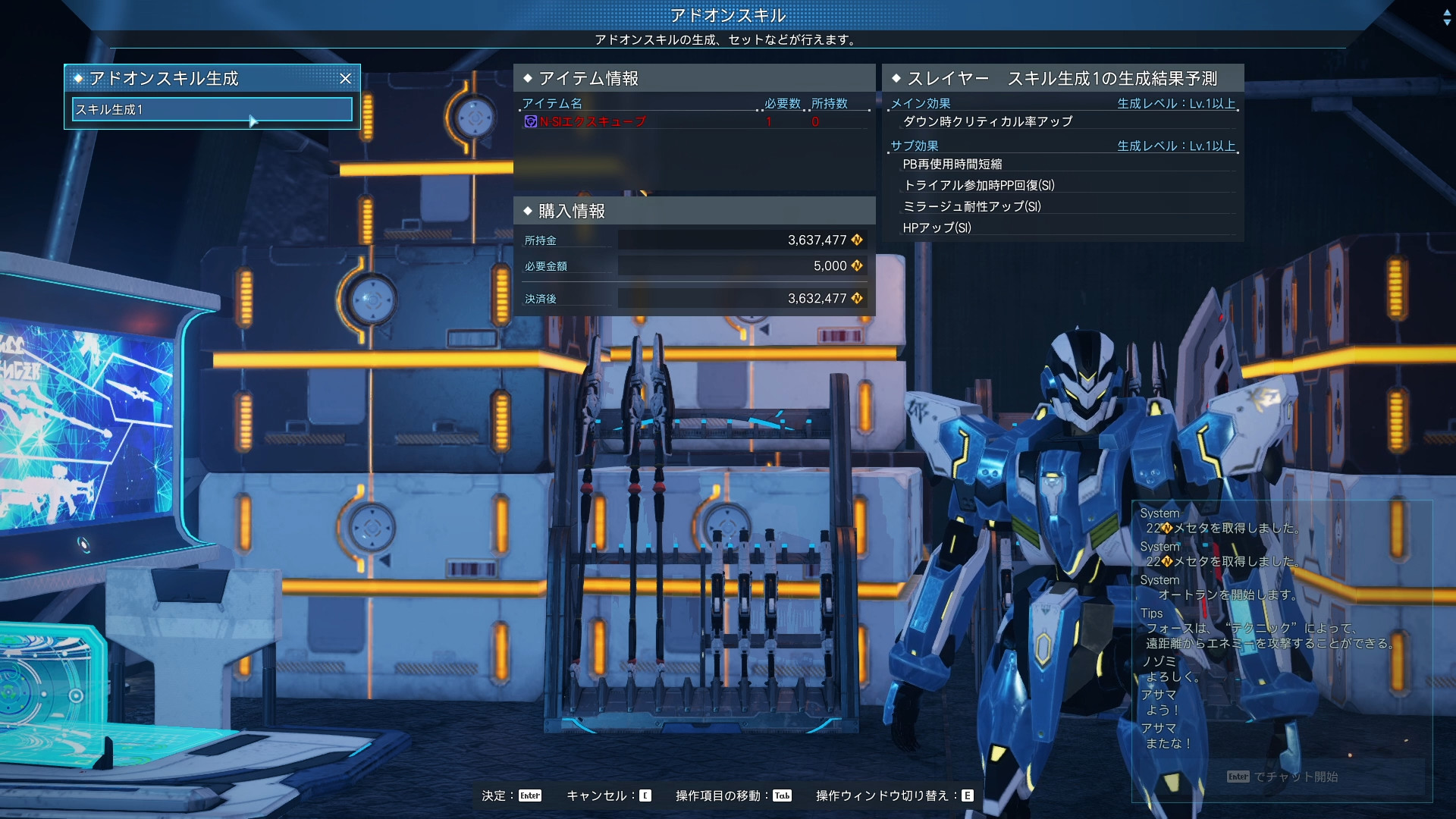Click the アサマ またな！ chat message
Viewport: 1456px width, 819px height.
point(1167,736)
